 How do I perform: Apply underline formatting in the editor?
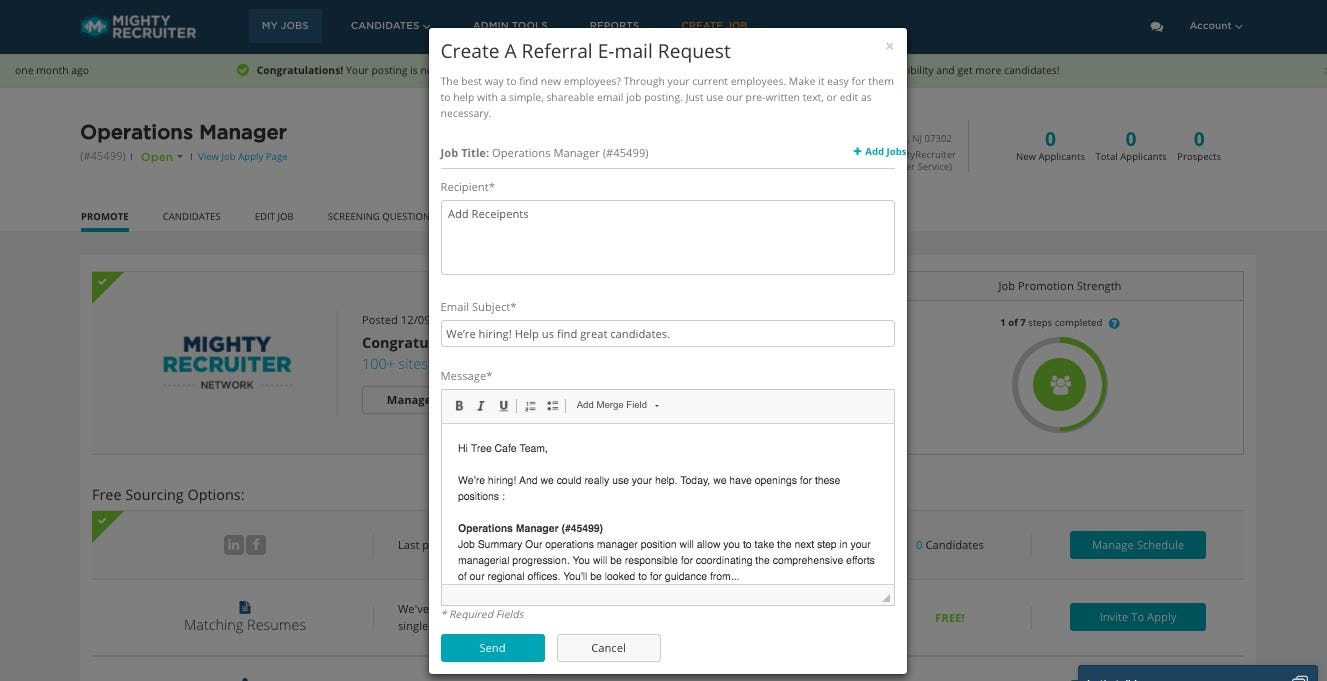(503, 405)
